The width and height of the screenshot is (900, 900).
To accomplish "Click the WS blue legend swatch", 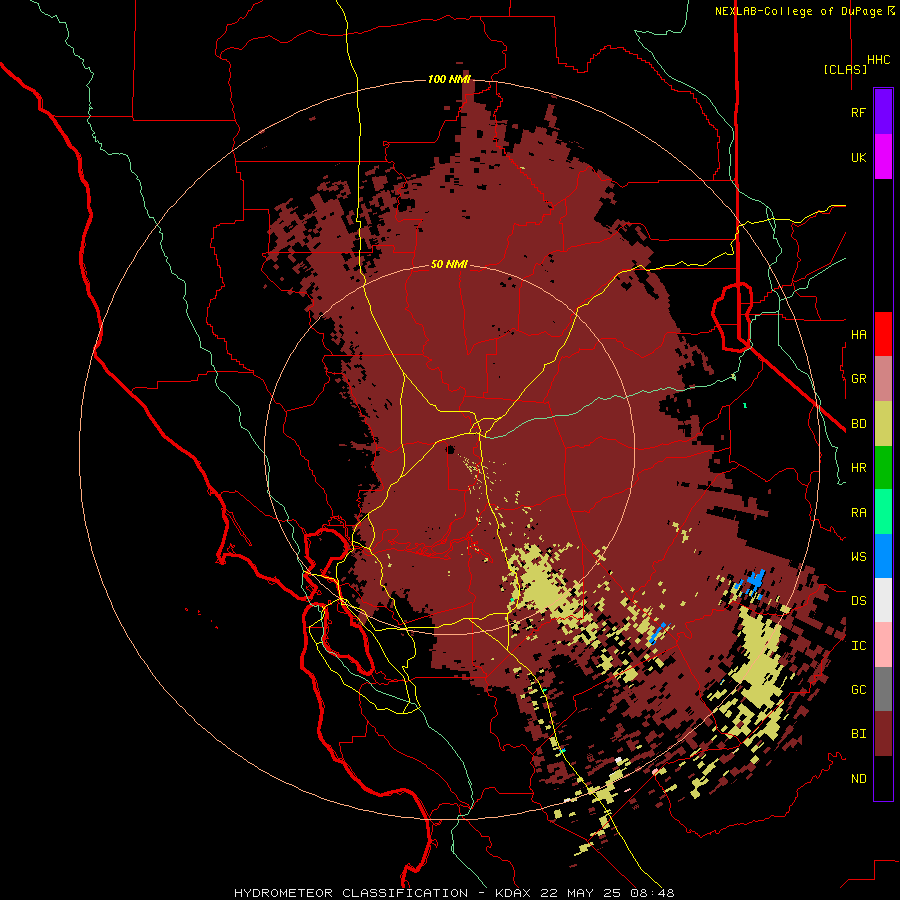I will (883, 556).
